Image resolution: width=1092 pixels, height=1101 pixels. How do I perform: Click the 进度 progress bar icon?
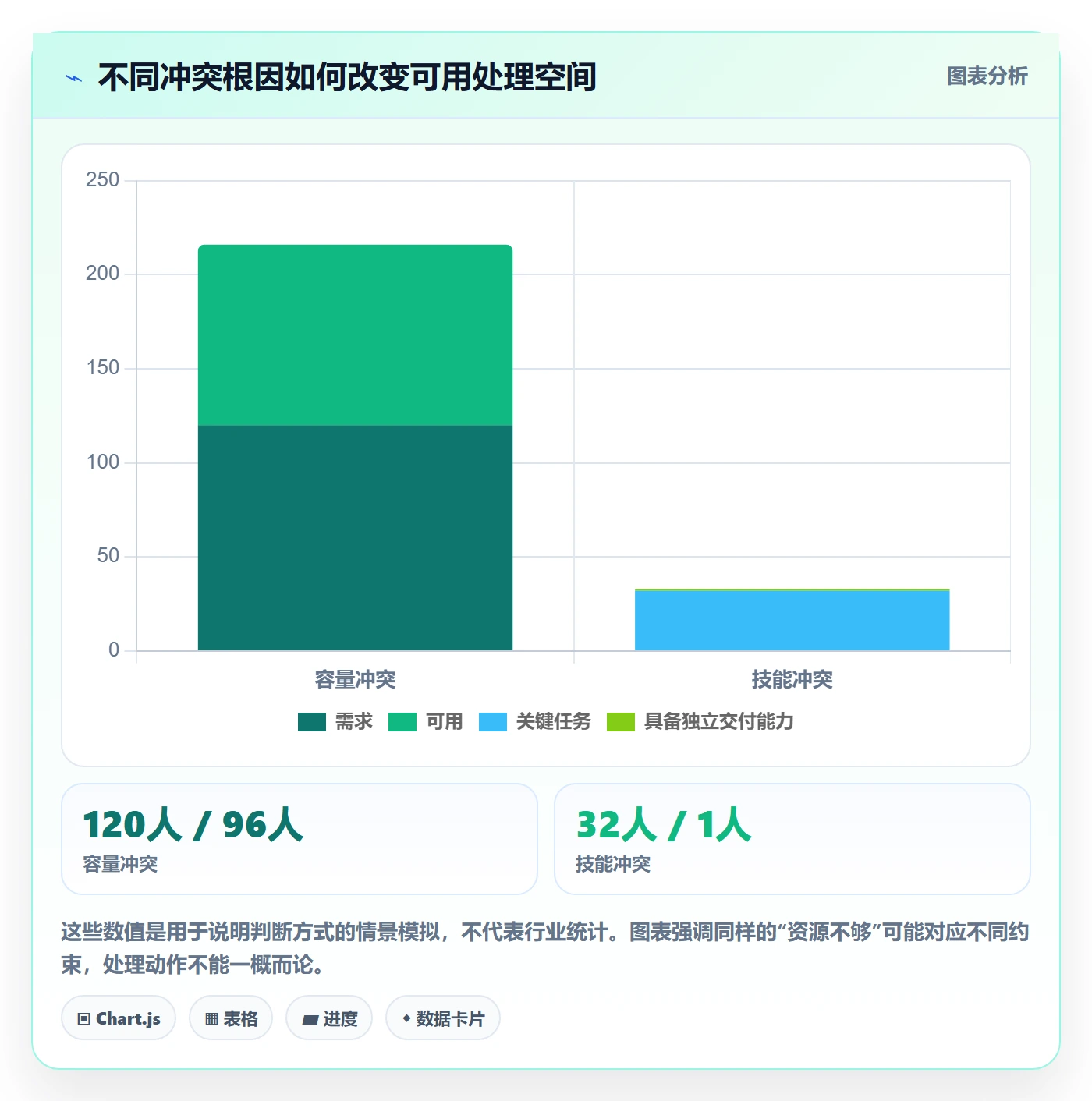pyautogui.click(x=310, y=1019)
